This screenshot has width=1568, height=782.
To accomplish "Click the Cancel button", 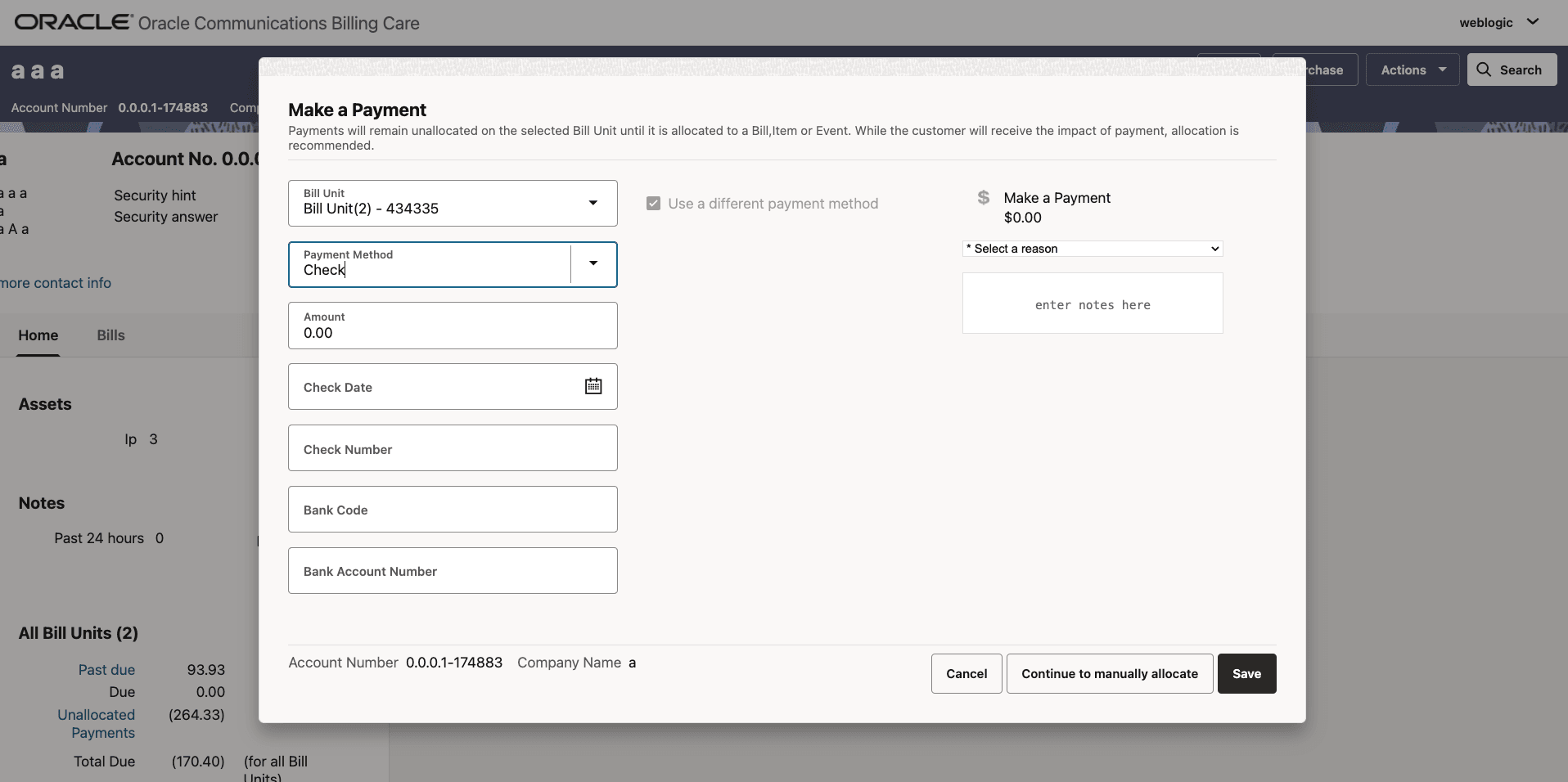I will 966,673.
